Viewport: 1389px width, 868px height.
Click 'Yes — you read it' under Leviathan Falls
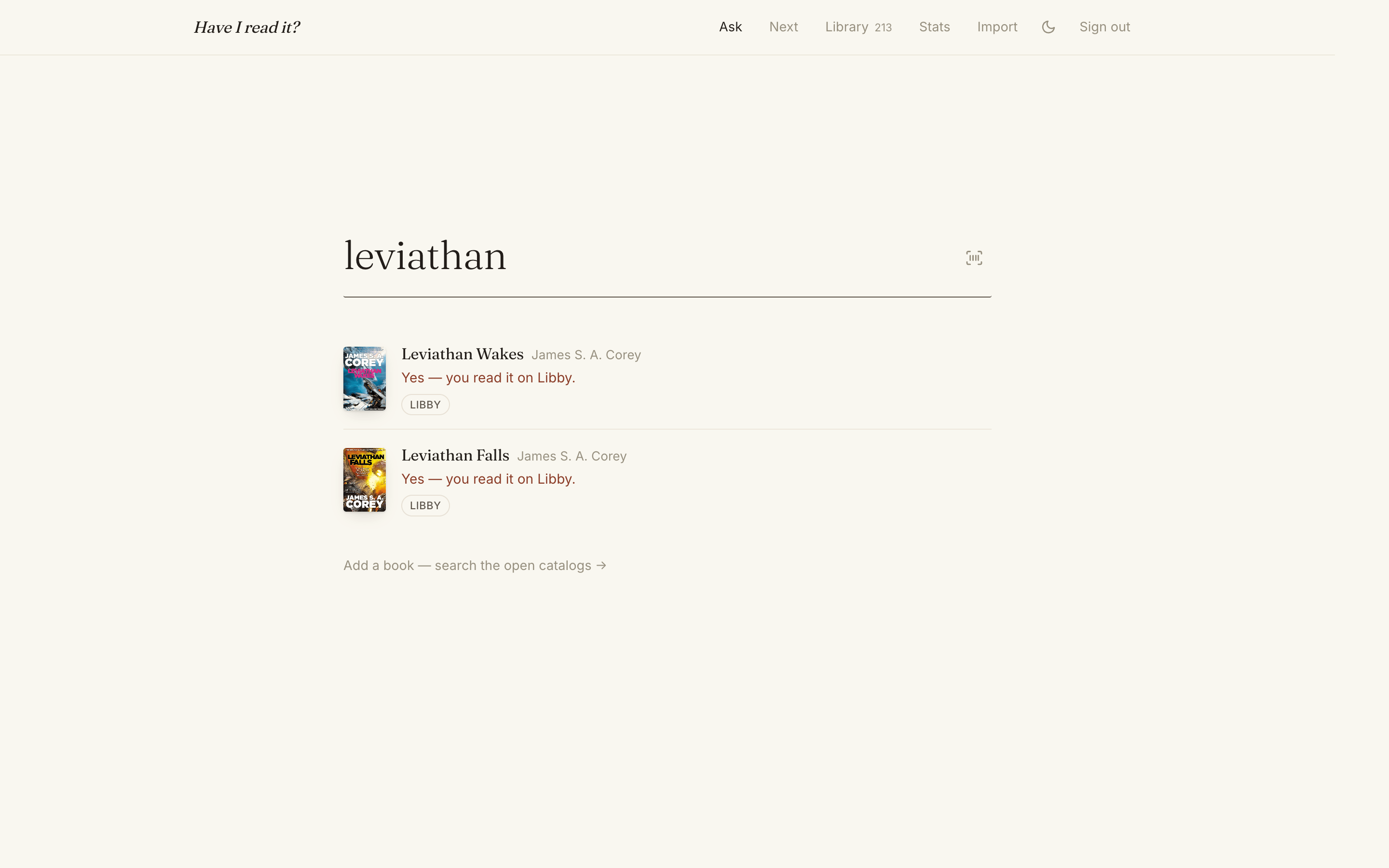488,479
